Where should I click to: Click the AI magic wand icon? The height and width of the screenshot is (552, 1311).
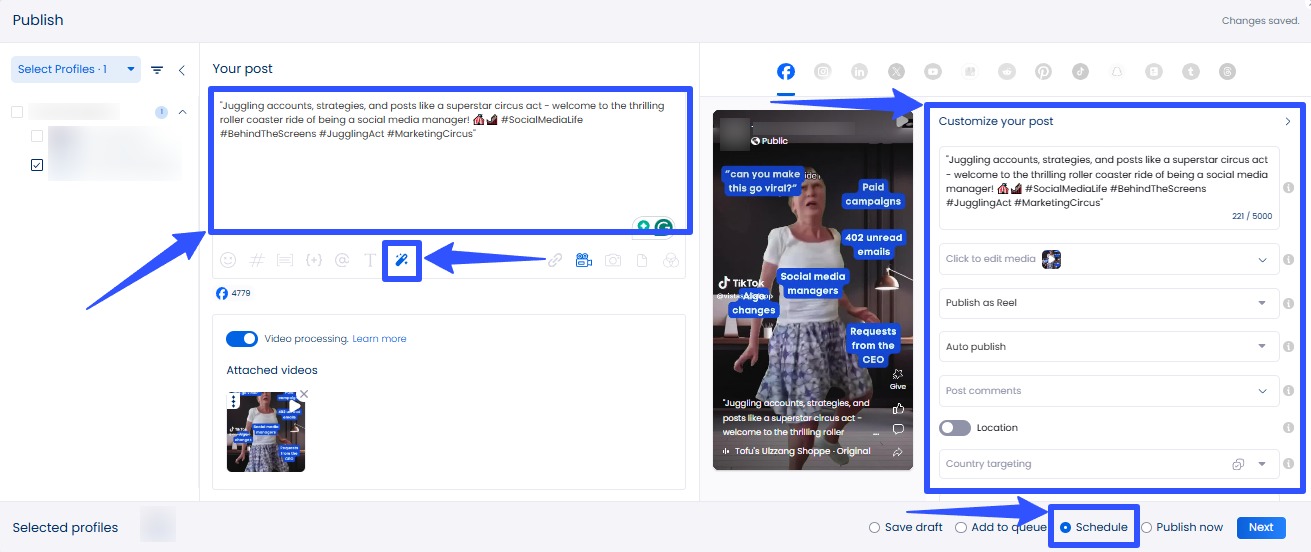[401, 260]
